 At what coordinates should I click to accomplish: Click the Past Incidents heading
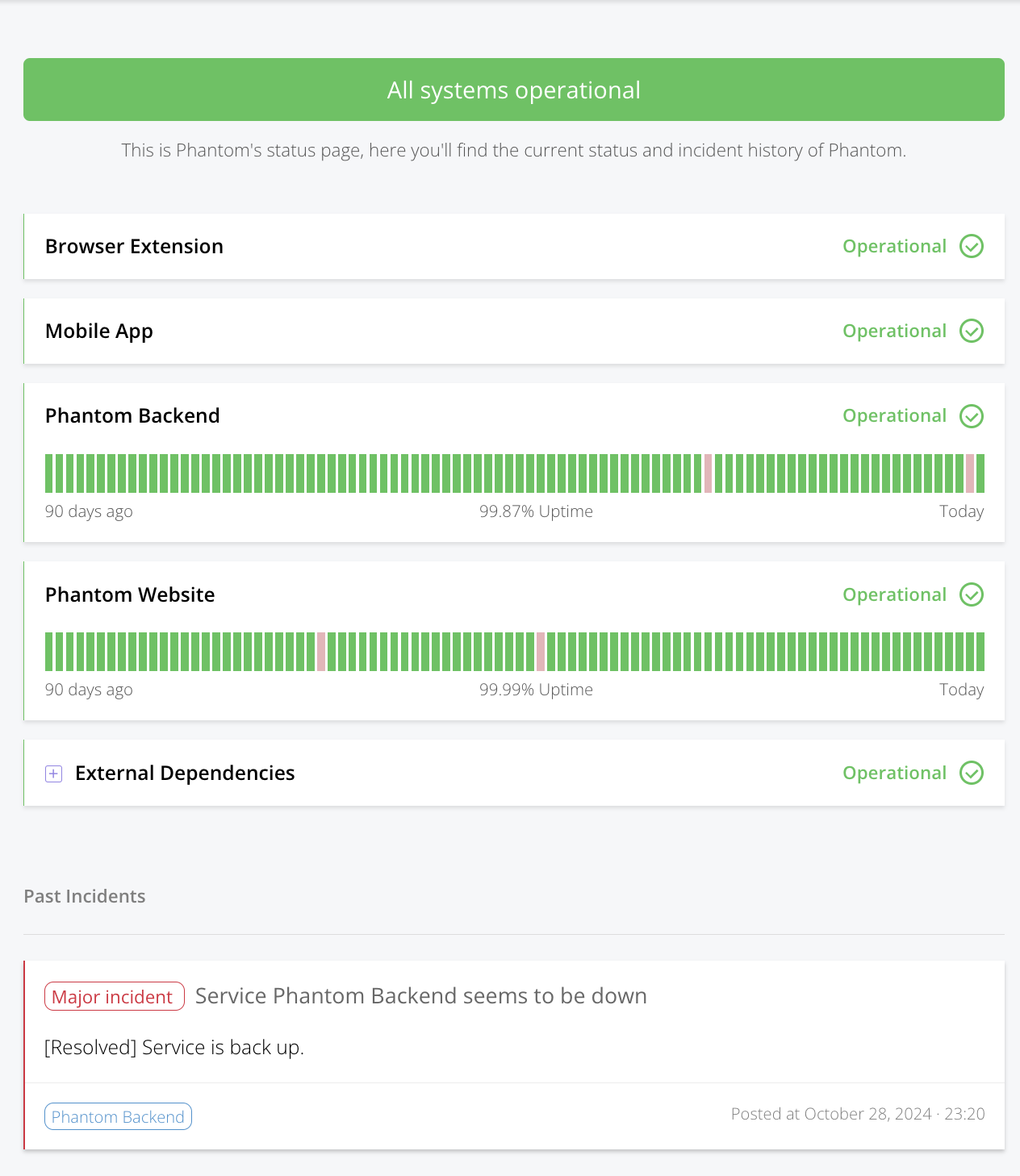click(x=85, y=896)
